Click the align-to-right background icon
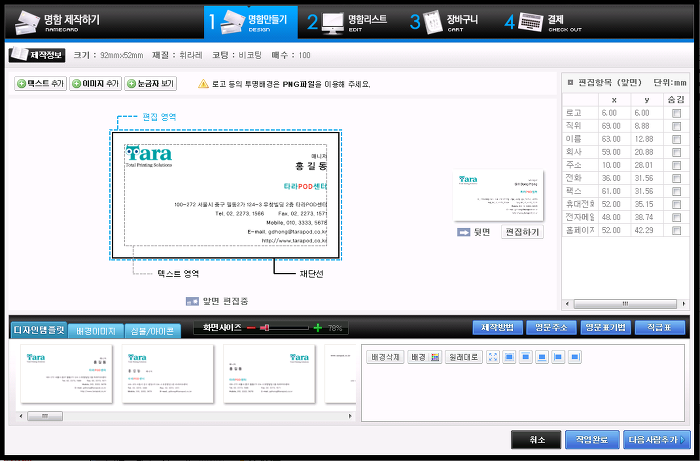This screenshot has width=700, height=461. tap(575, 357)
